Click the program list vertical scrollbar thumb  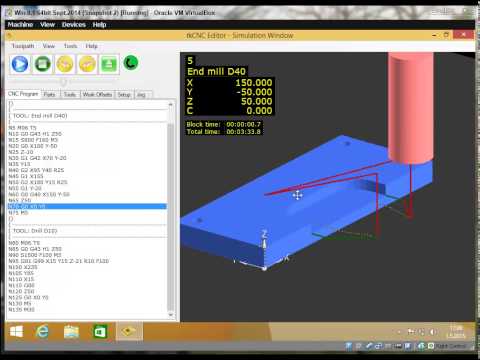pos(171,217)
